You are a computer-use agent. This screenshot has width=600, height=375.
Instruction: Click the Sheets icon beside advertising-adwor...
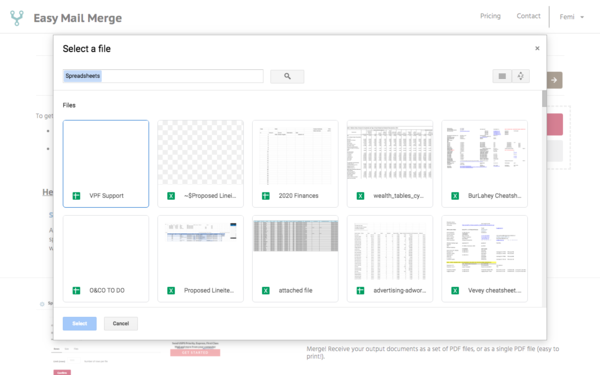point(360,291)
